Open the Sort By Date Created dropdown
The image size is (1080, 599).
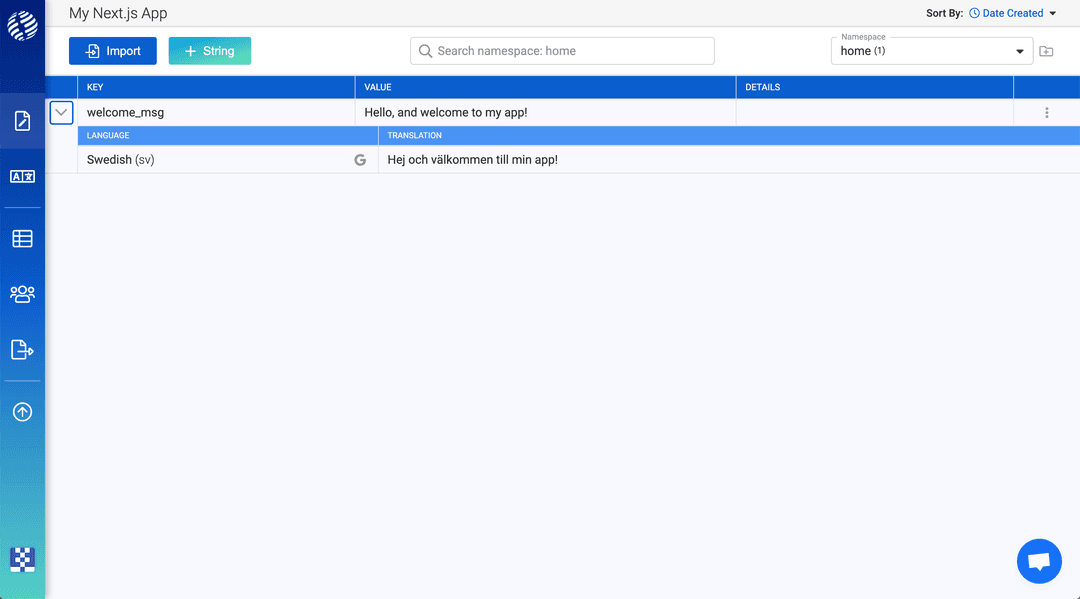tap(1012, 12)
